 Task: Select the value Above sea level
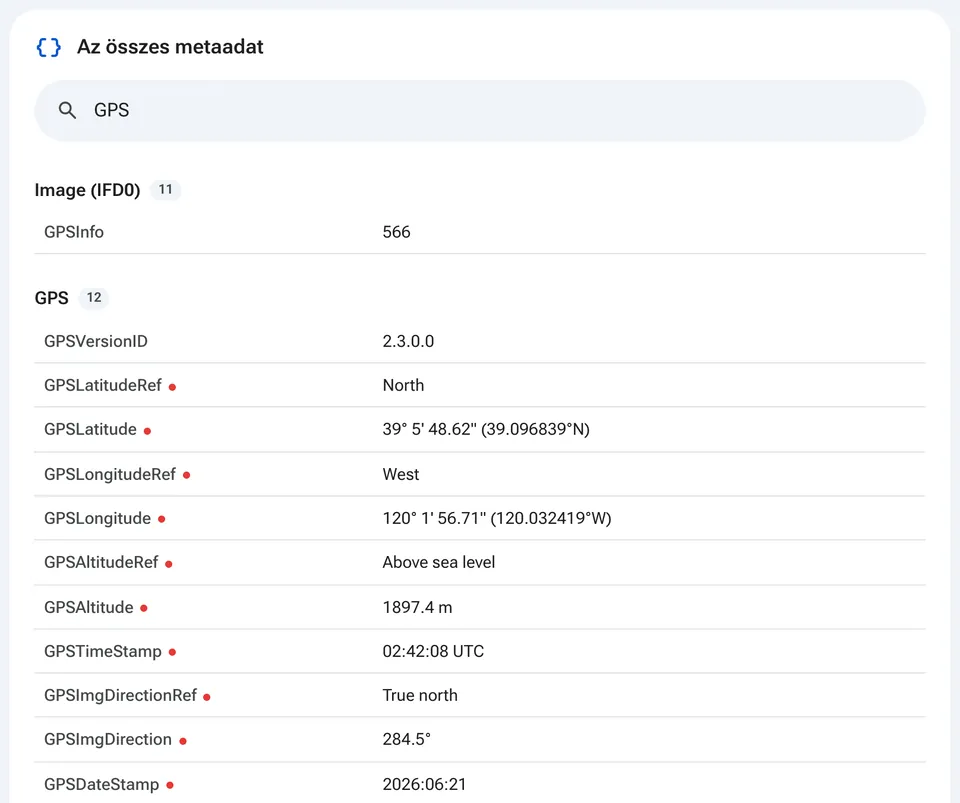[439, 562]
